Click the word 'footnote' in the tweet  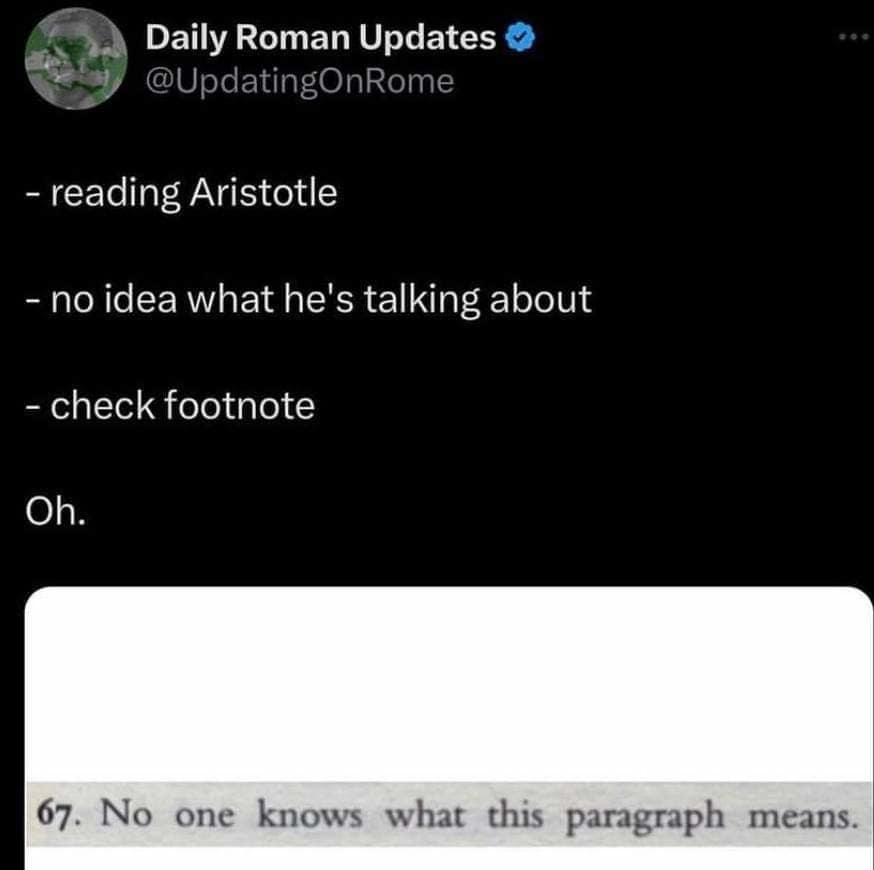coord(240,405)
